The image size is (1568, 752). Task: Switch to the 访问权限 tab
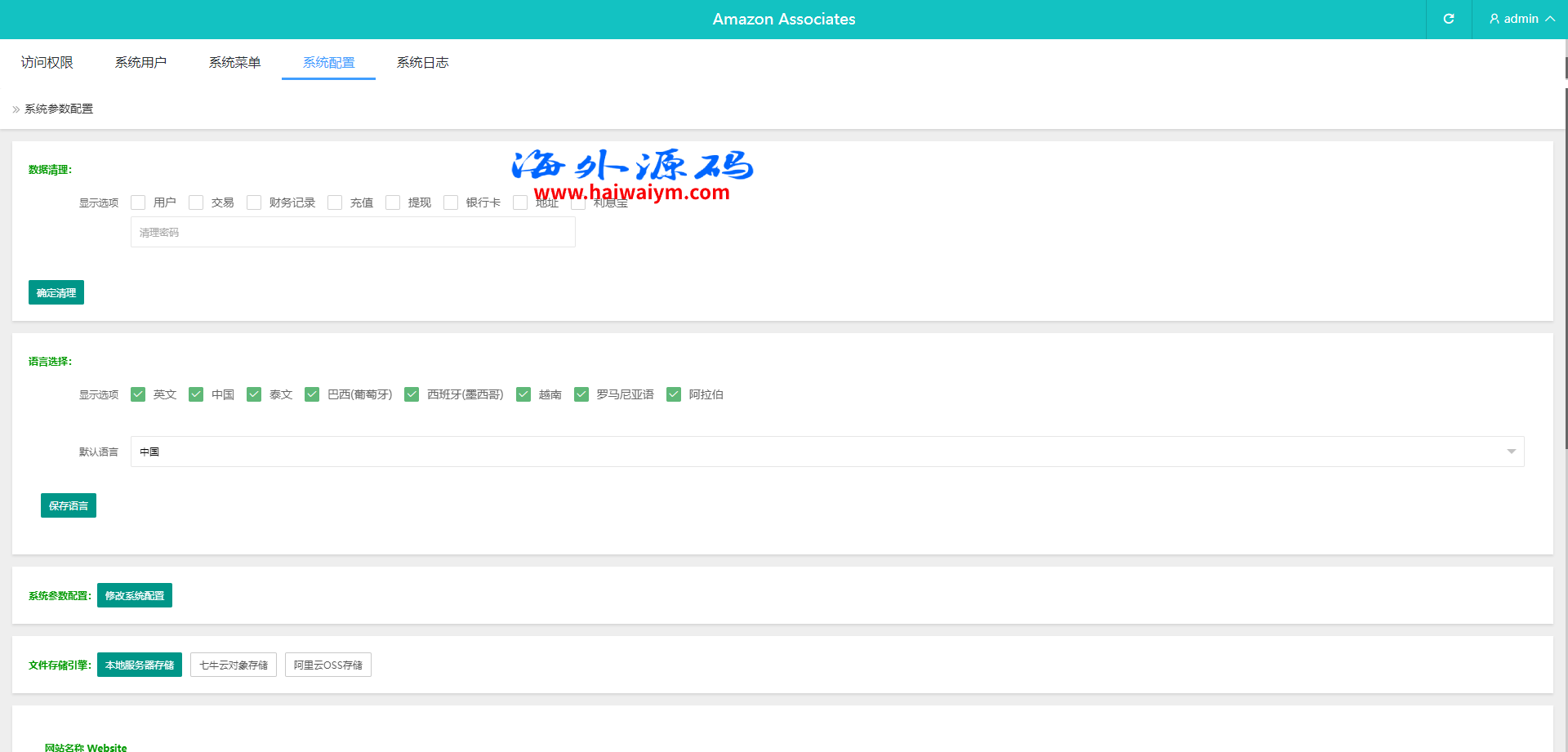click(47, 63)
